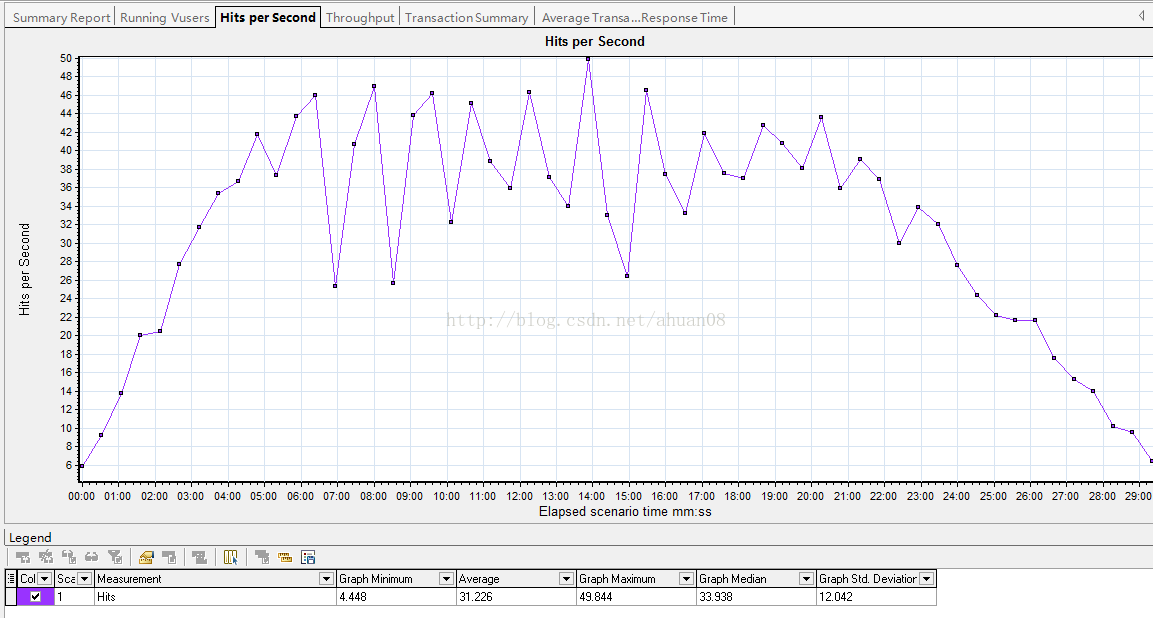Click gray icon right of Configure columns
This screenshot has width=1153, height=618.
tap(262, 557)
